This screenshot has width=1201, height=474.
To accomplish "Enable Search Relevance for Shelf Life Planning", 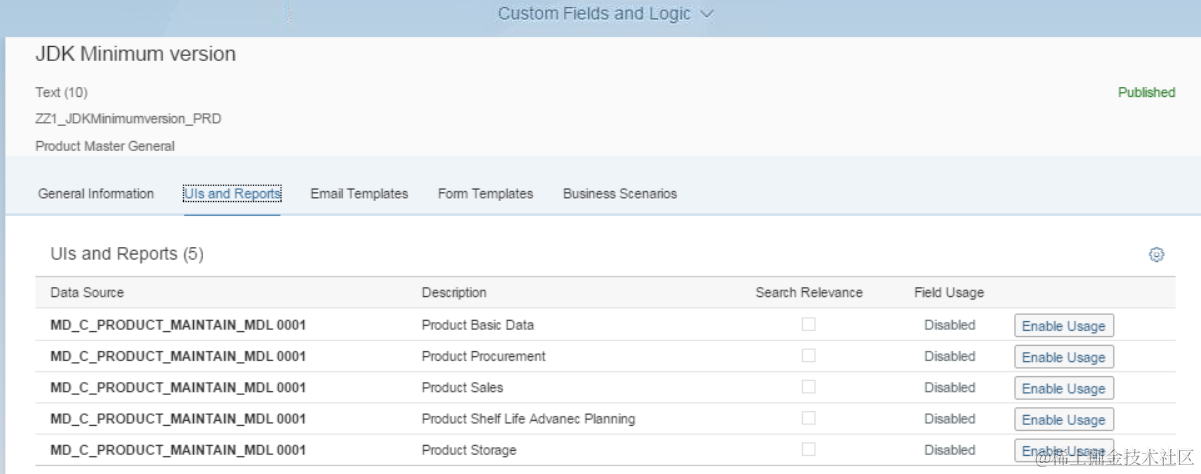I will [808, 418].
